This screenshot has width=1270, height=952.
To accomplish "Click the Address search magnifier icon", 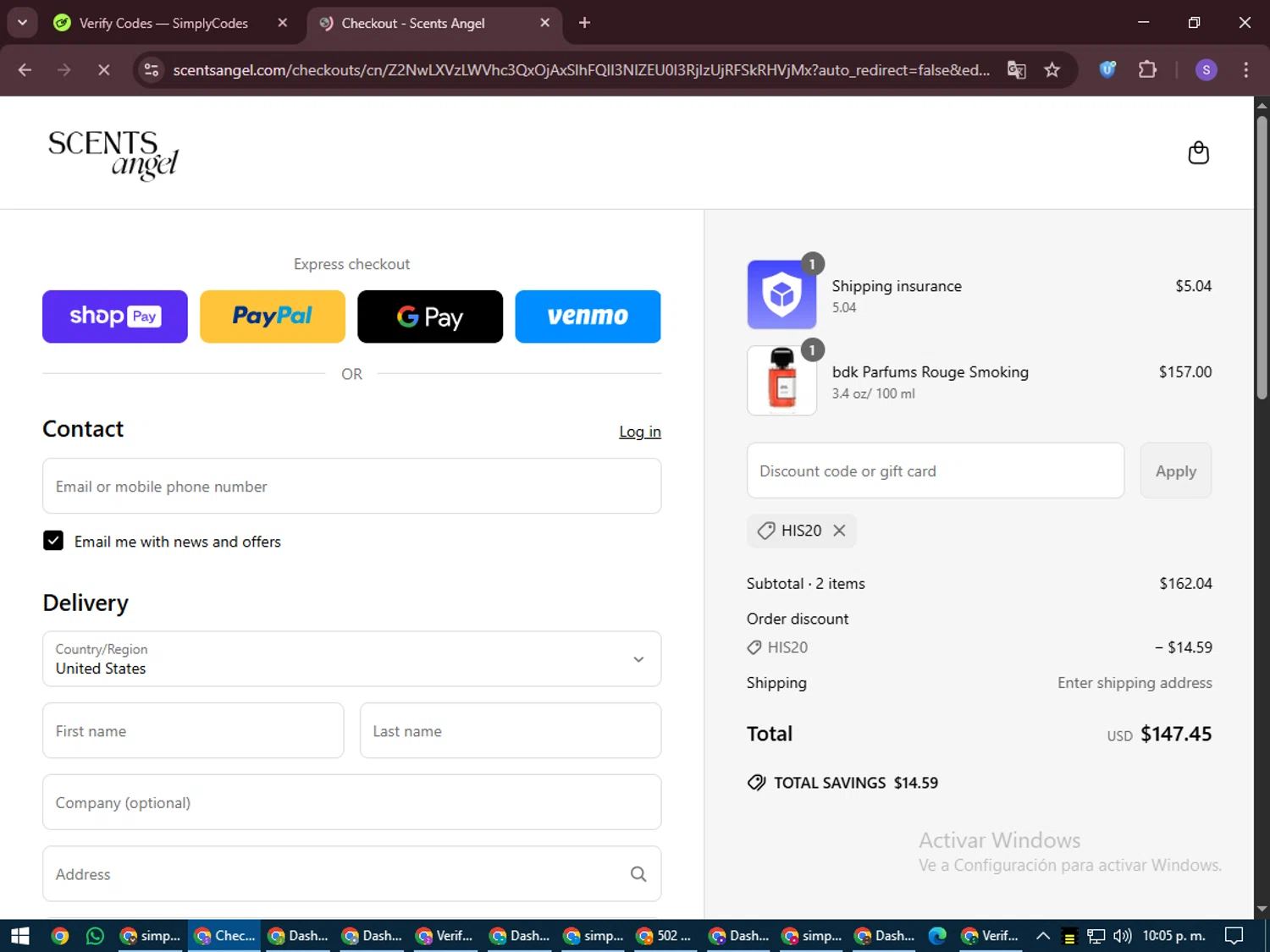I will [638, 874].
